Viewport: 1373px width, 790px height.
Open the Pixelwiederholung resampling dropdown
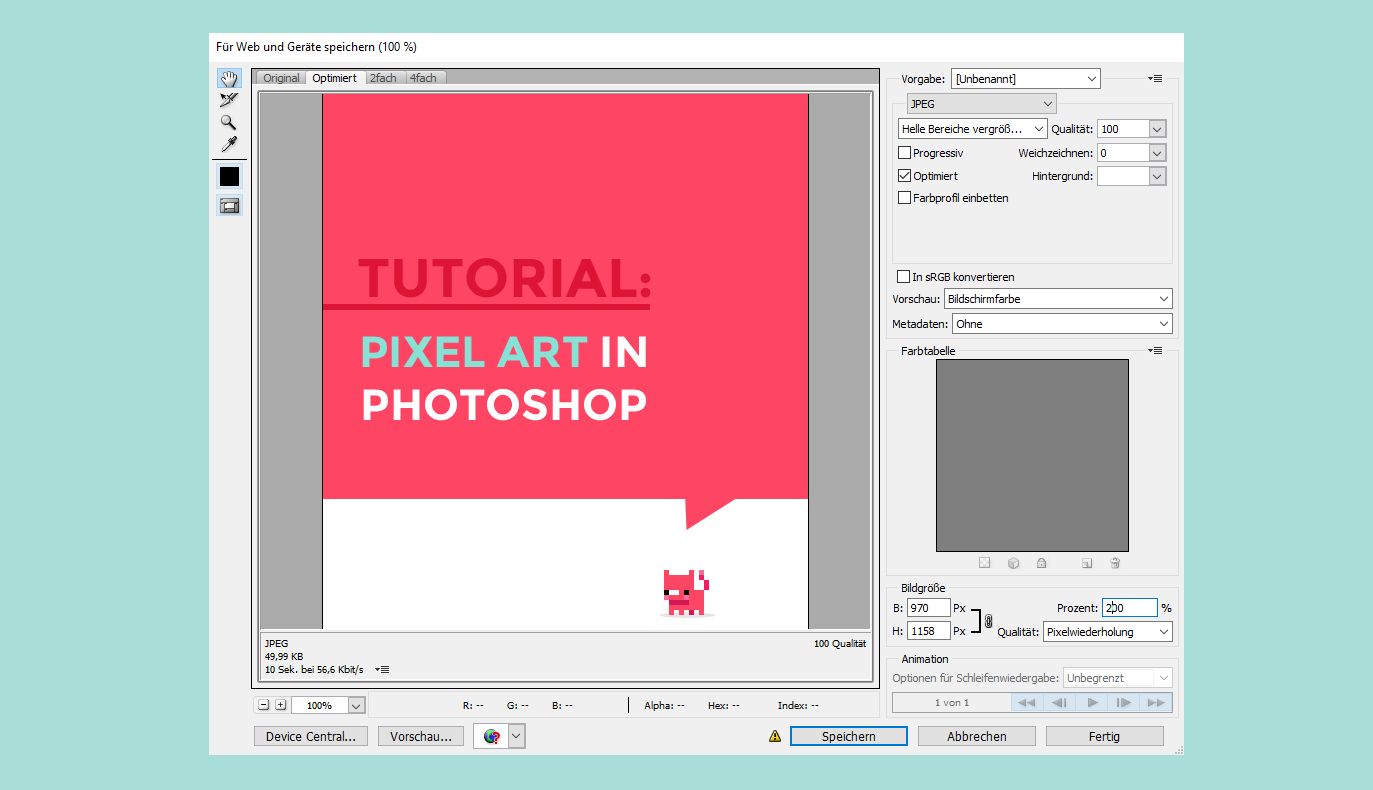(x=1107, y=632)
